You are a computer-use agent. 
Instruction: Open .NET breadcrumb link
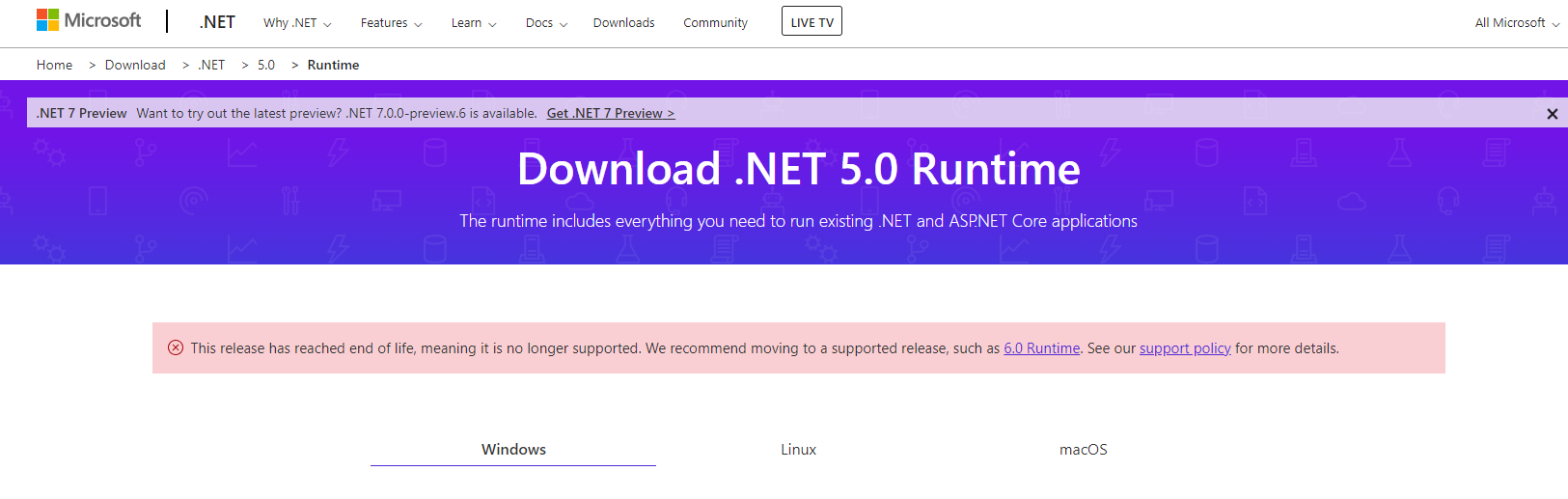(211, 65)
